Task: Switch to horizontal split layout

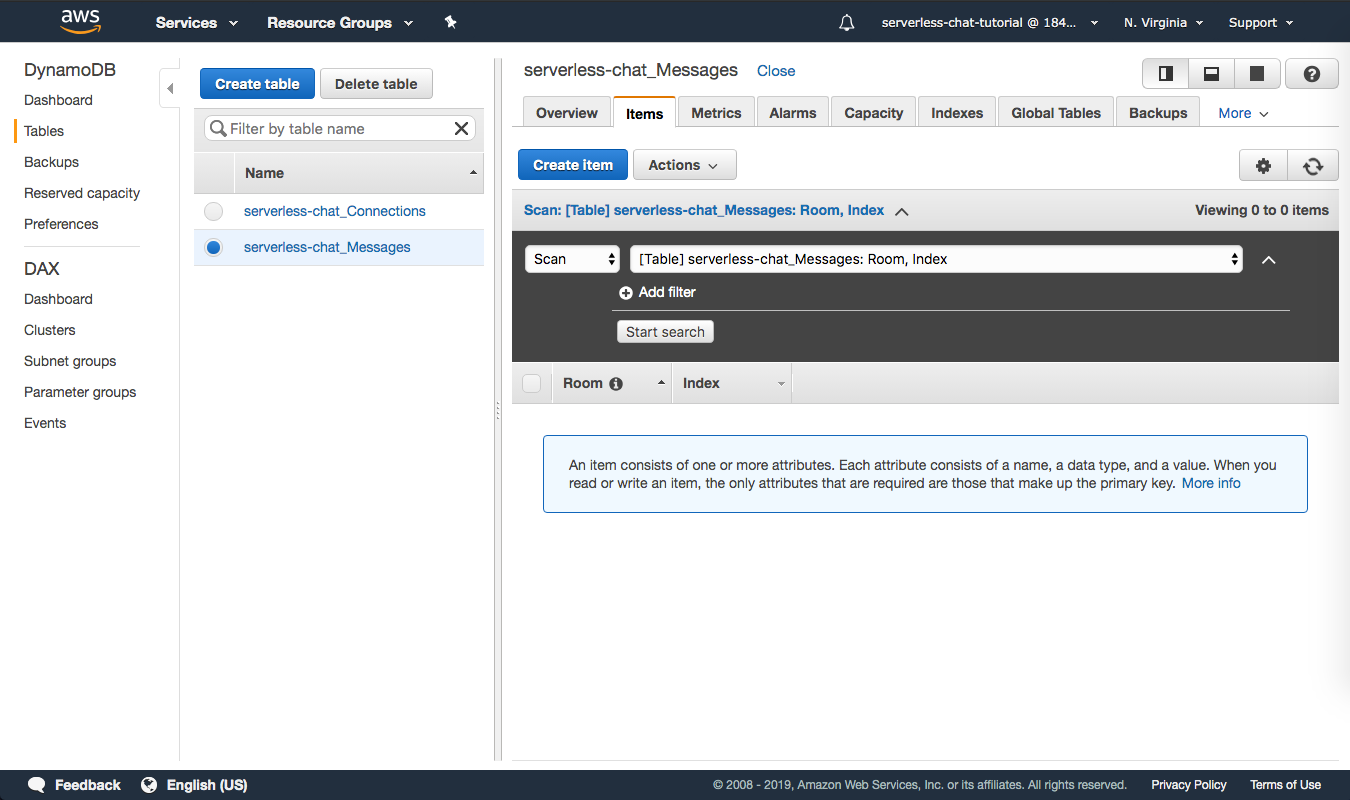Action: click(1211, 74)
